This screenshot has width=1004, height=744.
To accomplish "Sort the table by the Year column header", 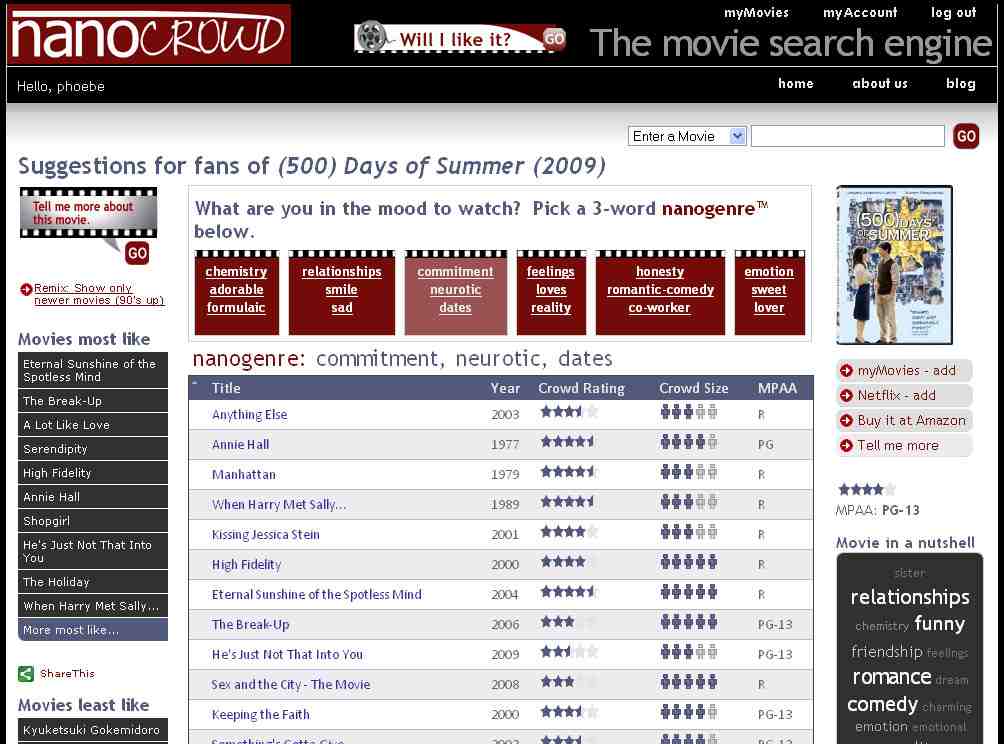I will (505, 388).
